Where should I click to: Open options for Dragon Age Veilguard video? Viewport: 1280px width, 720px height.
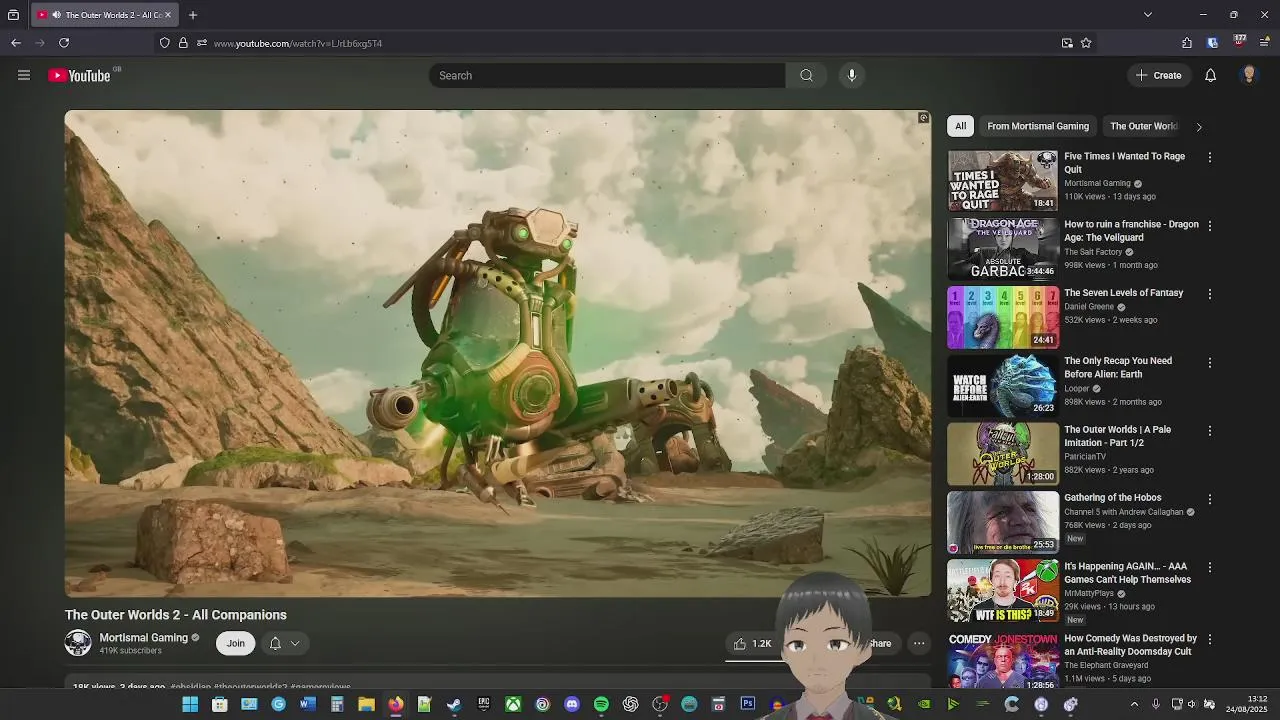point(1210,226)
